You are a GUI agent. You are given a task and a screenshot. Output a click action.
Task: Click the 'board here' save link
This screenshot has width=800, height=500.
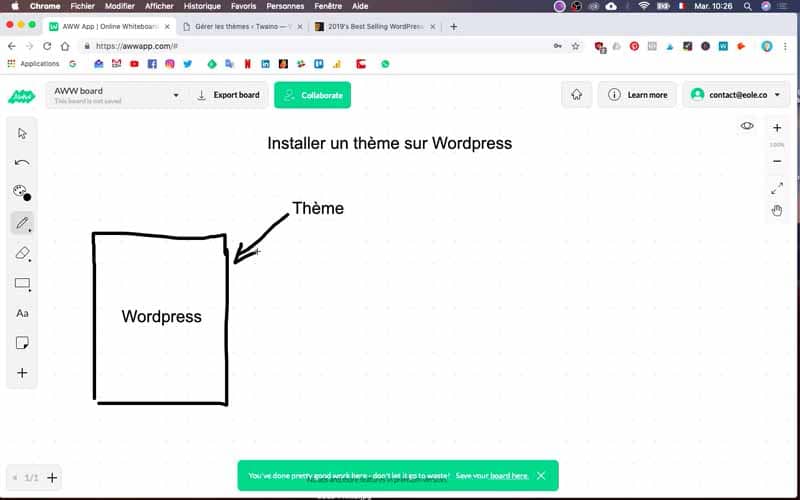point(509,476)
